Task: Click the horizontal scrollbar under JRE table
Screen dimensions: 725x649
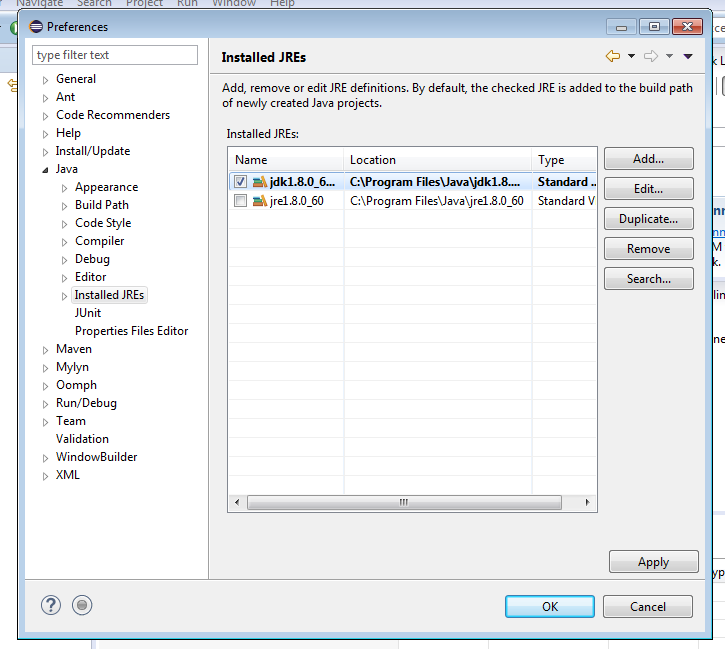Action: coord(404,502)
